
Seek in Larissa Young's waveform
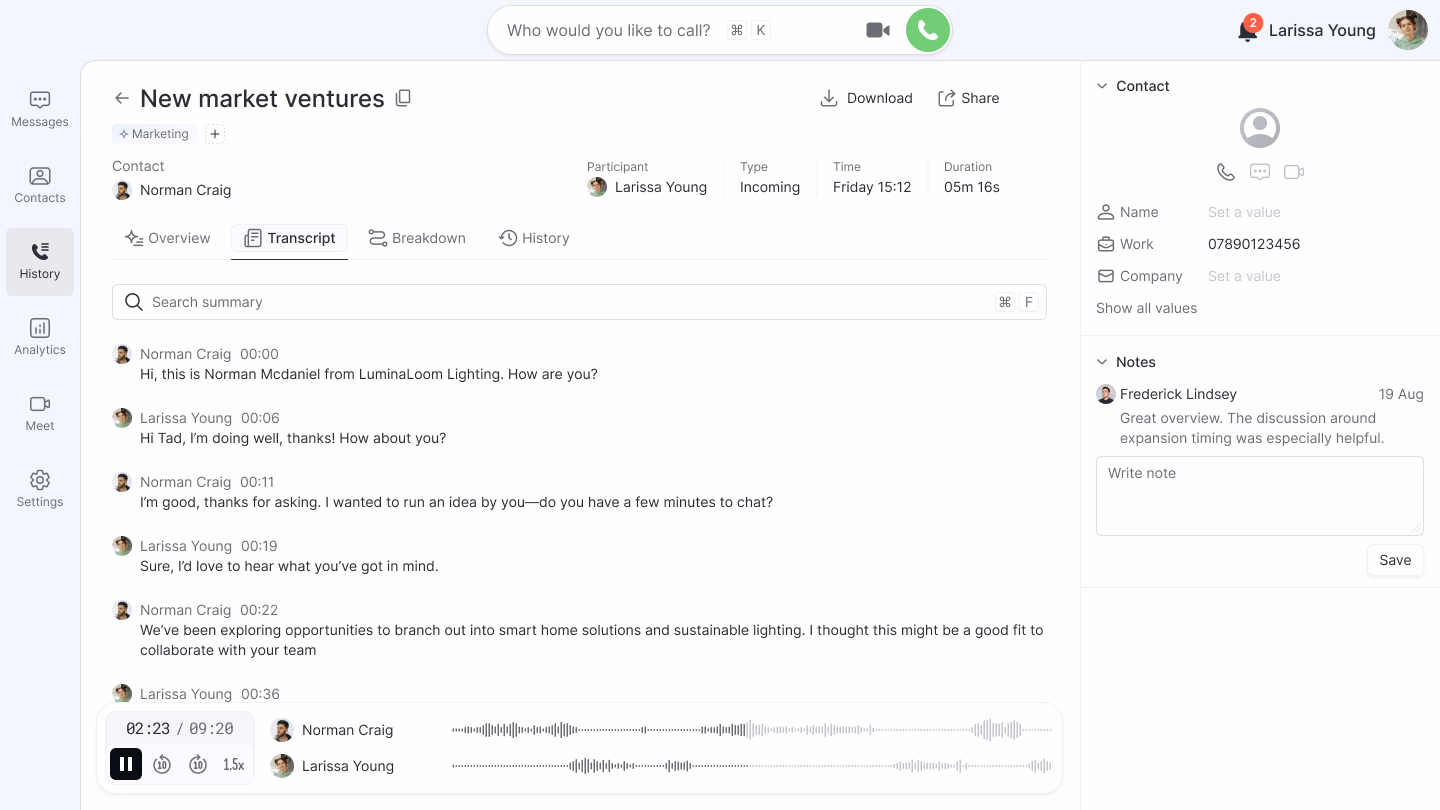(752, 766)
